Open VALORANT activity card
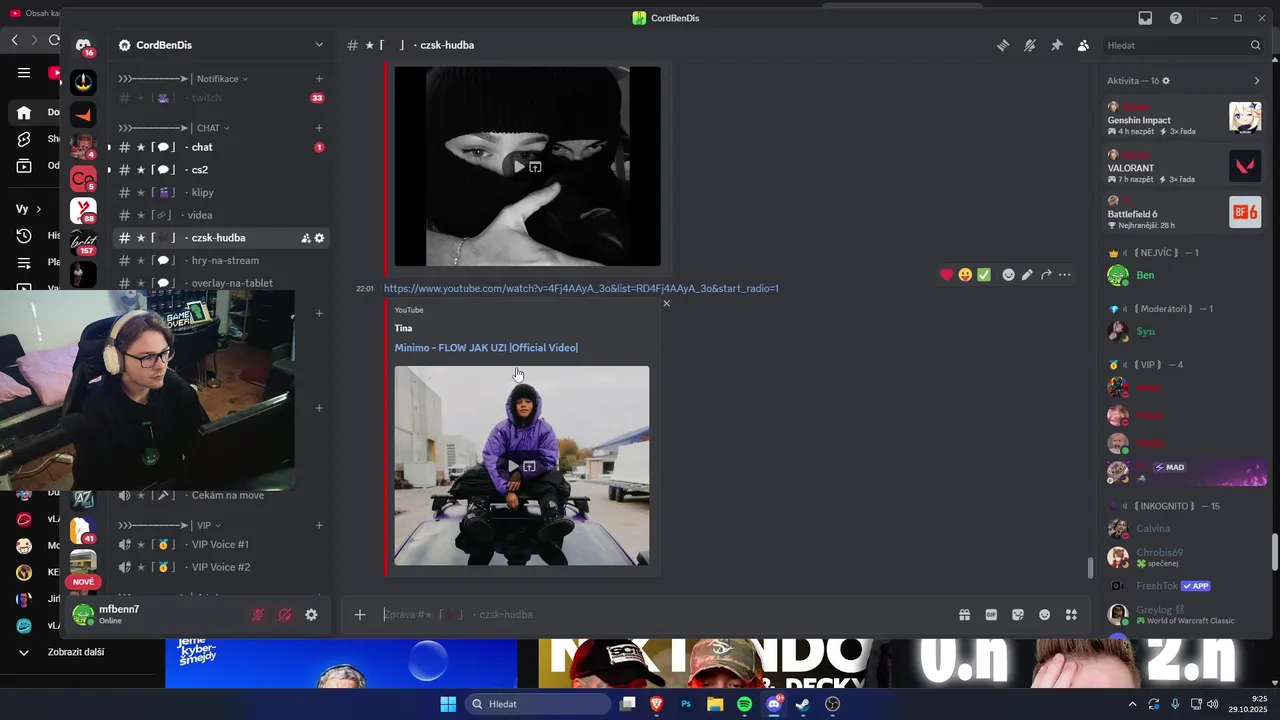 point(1184,166)
